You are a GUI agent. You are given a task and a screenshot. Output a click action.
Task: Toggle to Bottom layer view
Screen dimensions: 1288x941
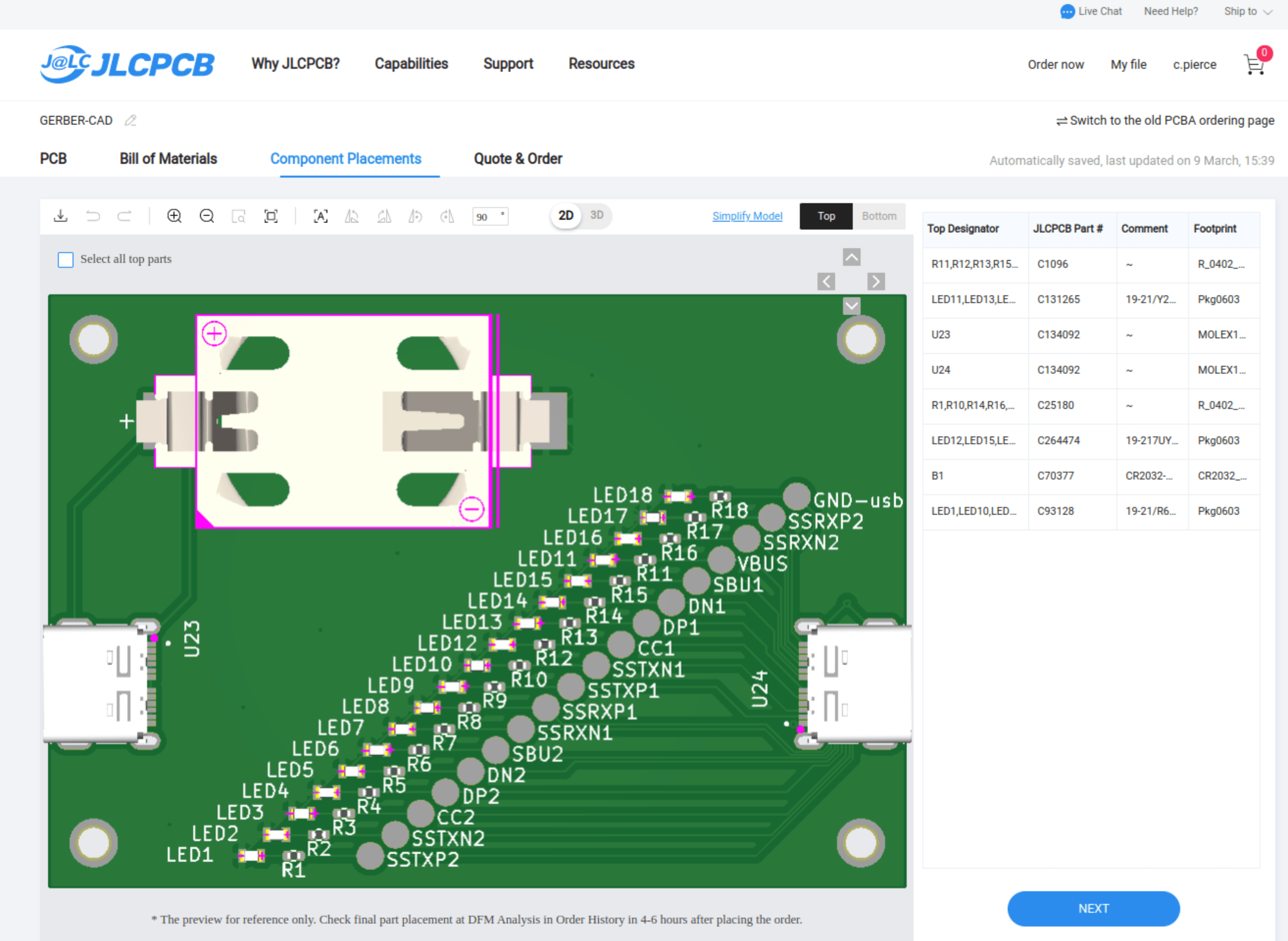[x=878, y=214]
